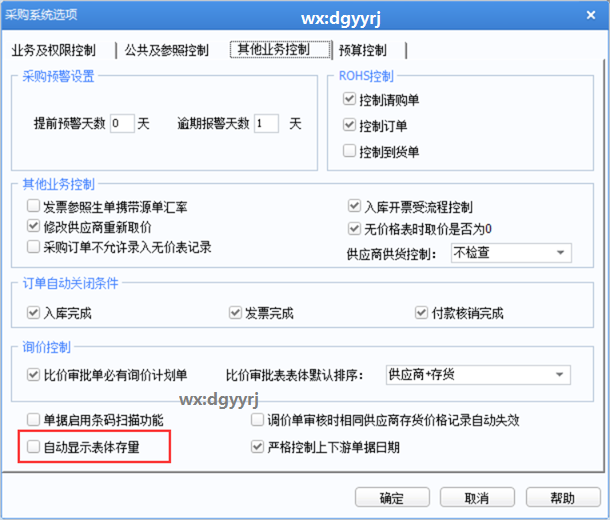
Task: Switch to the 业务及权限控制 tab
Action: [x=54, y=50]
